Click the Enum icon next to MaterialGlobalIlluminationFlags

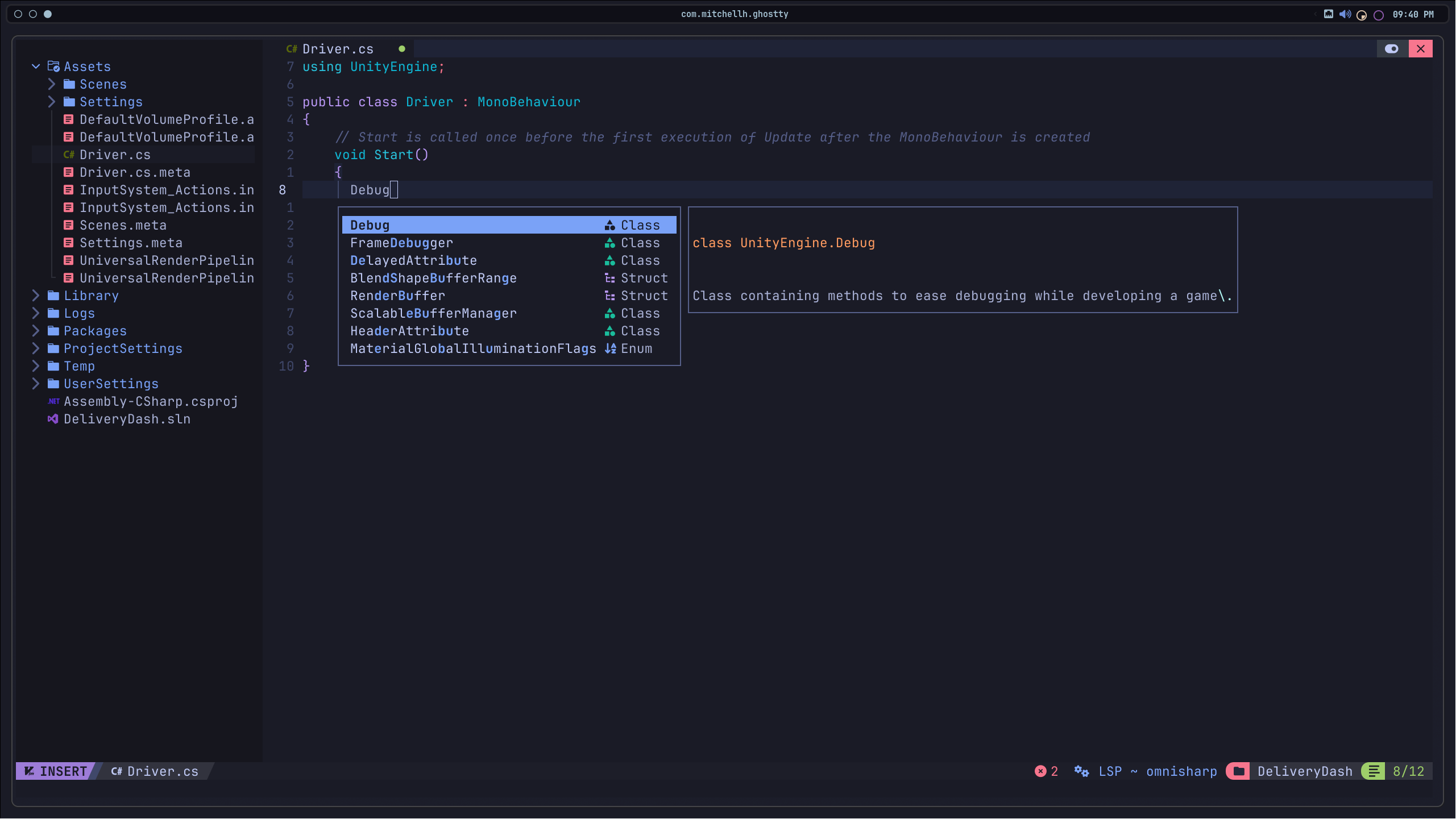(x=610, y=348)
